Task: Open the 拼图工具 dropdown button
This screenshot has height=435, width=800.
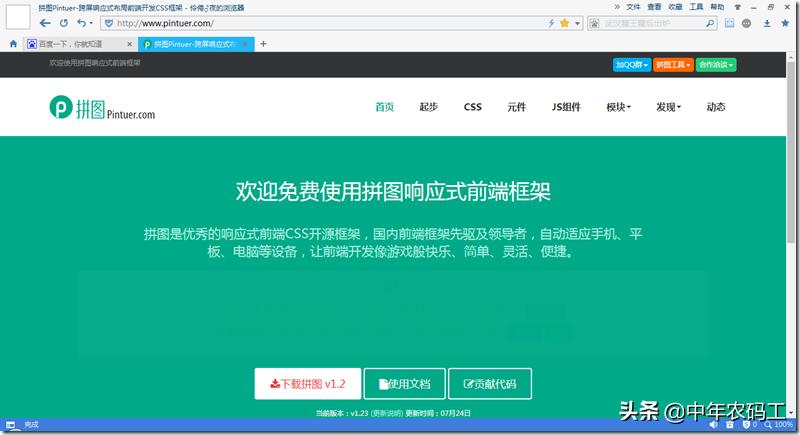Action: click(x=673, y=65)
